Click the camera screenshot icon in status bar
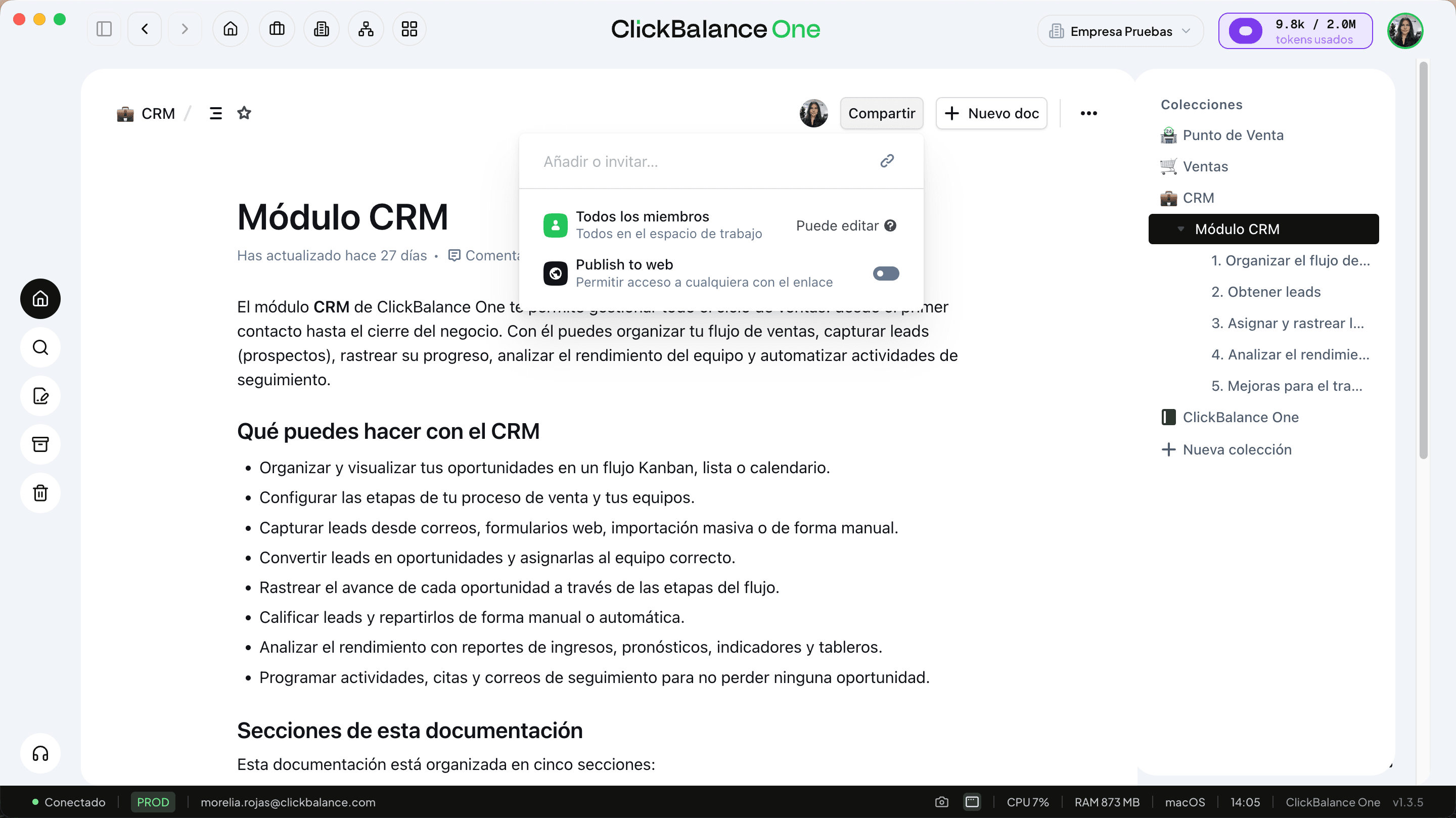This screenshot has width=1456, height=818. (x=941, y=802)
